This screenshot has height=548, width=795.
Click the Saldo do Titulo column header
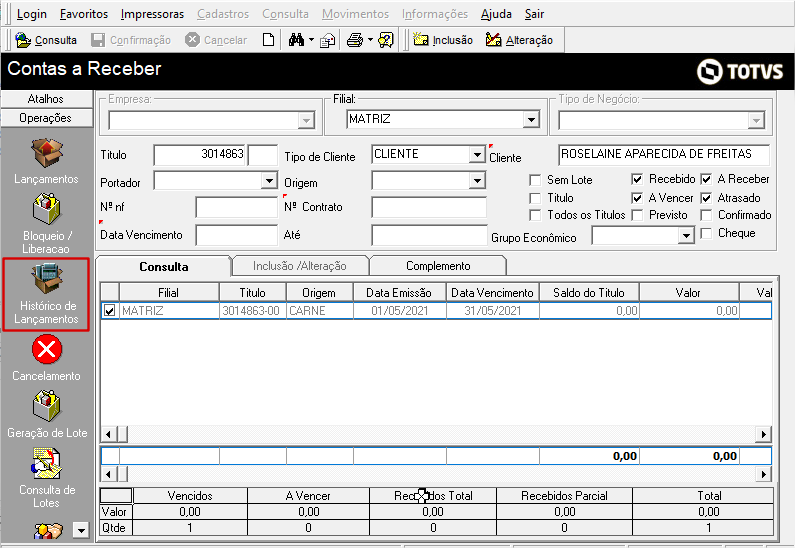pos(589,293)
